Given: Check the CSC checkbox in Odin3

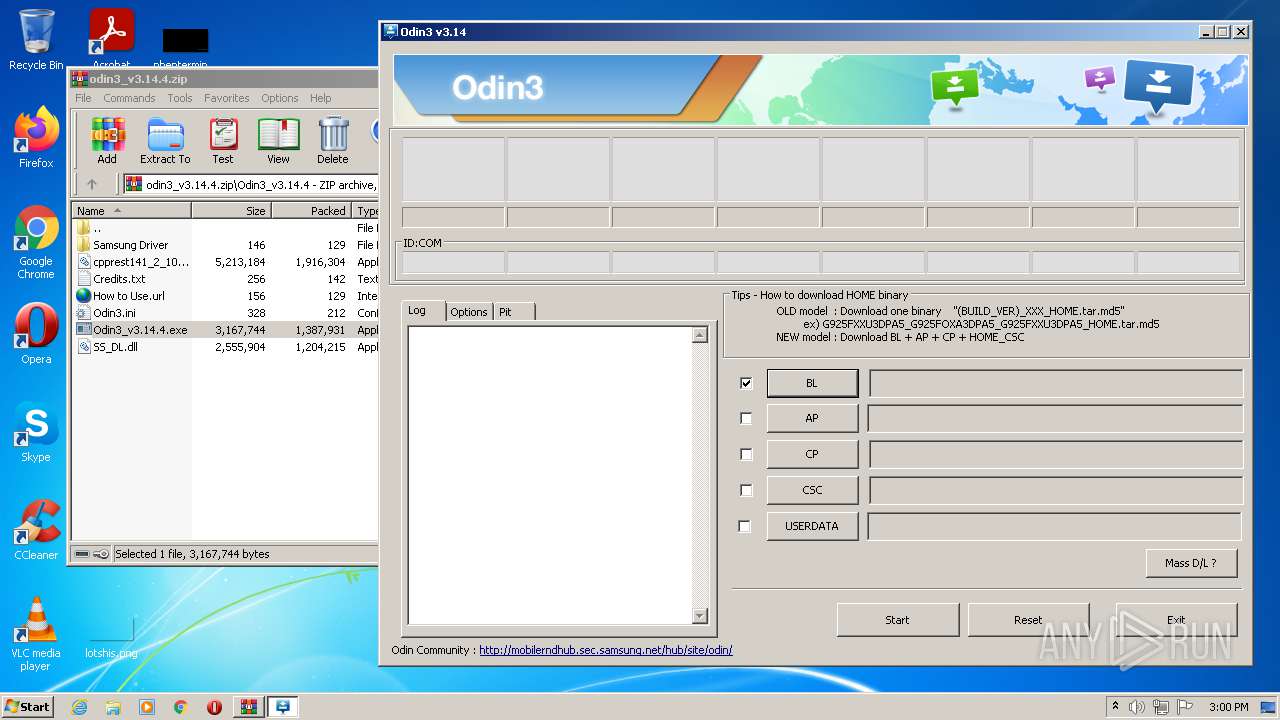Looking at the screenshot, I should click(x=746, y=490).
